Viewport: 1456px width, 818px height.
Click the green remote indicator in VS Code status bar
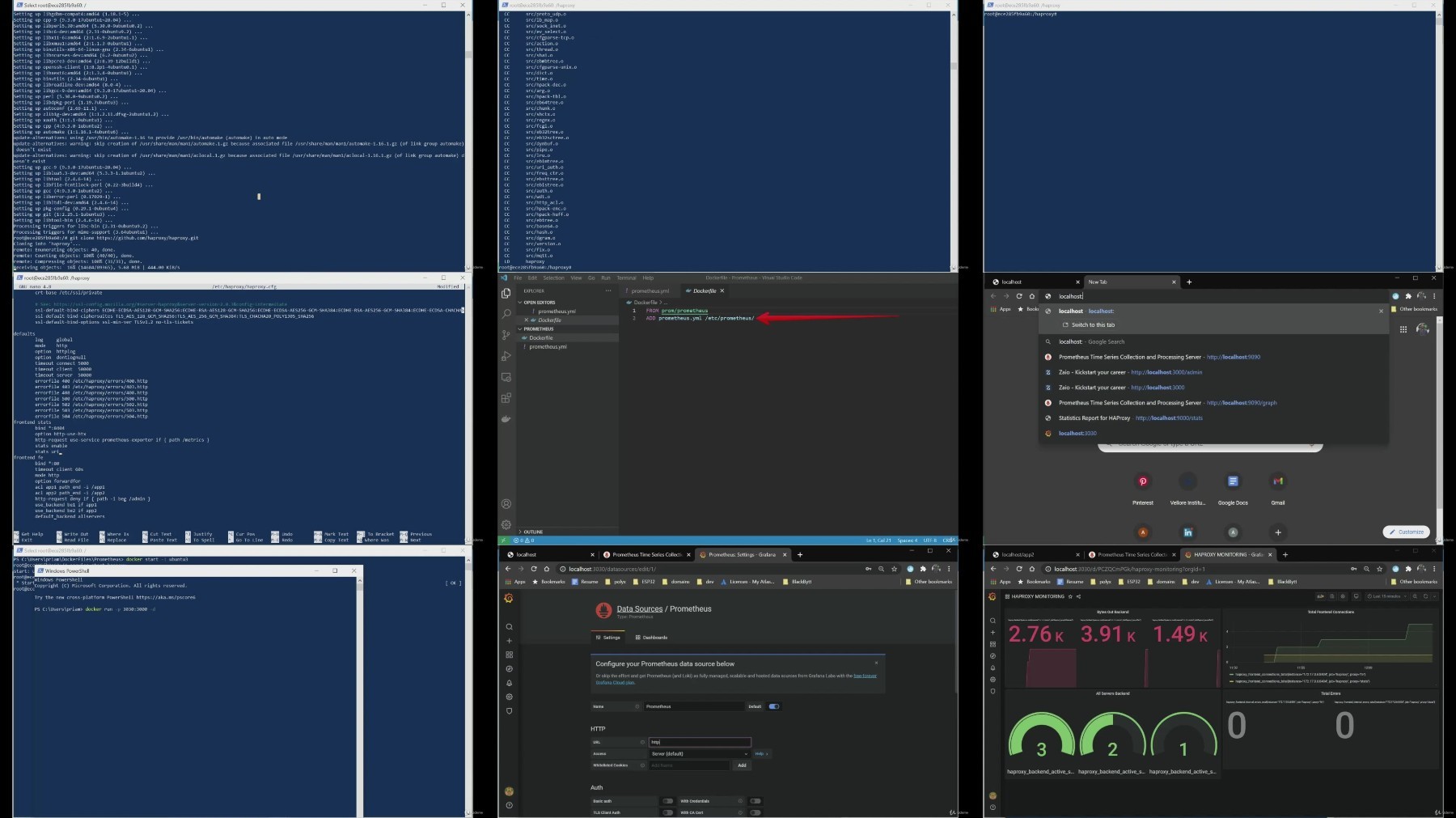pyautogui.click(x=502, y=540)
